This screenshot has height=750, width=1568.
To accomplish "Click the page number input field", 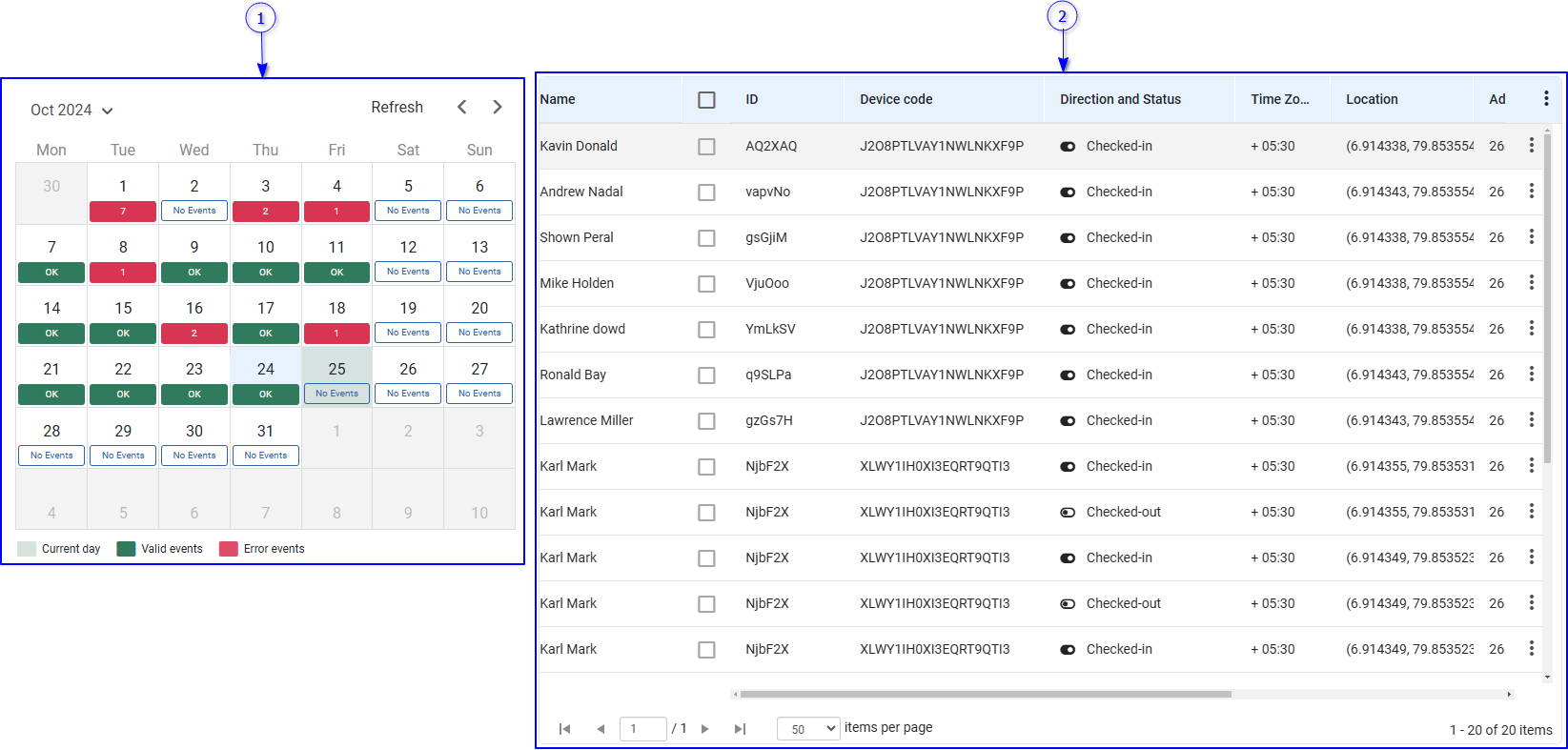I will click(x=642, y=729).
